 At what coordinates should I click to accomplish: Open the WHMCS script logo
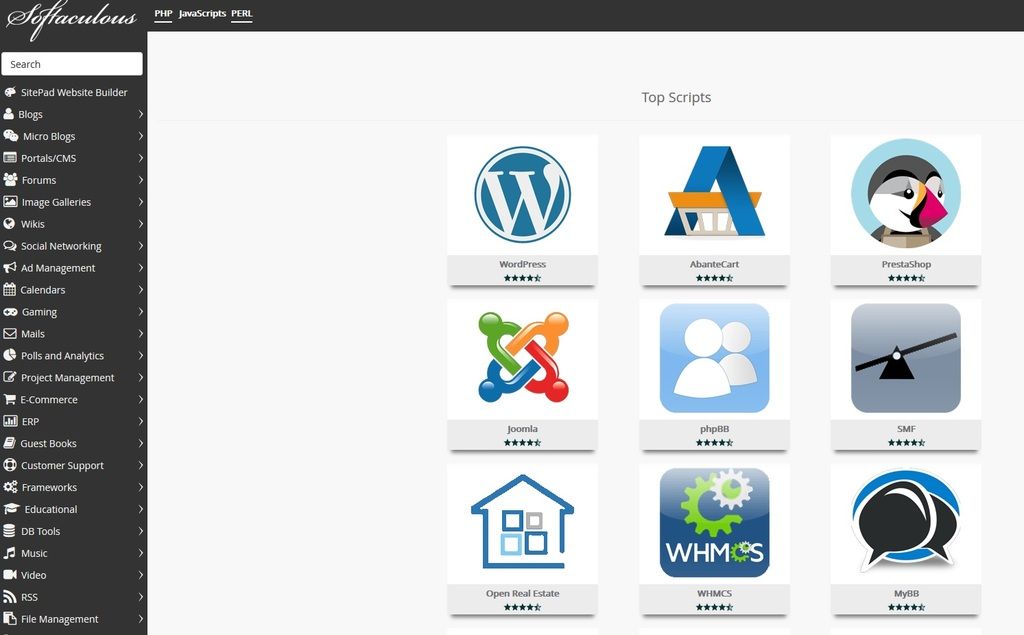tap(714, 523)
